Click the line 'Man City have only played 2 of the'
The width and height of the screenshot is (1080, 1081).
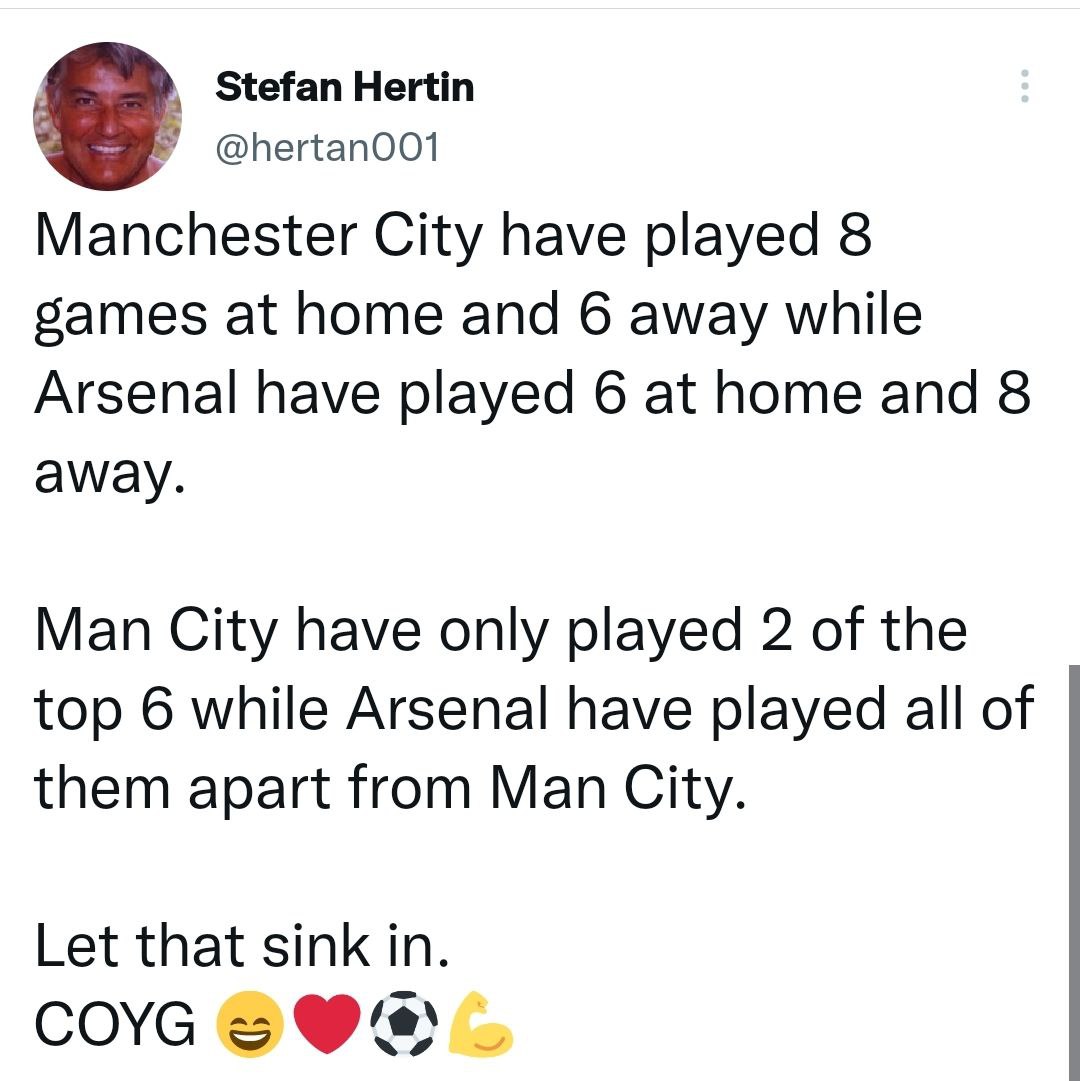pos(500,631)
